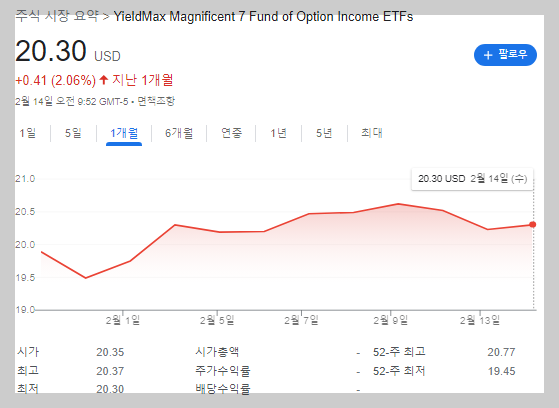The height and width of the screenshot is (408, 559).
Task: Click the 팔로우 follow button
Action: (505, 55)
